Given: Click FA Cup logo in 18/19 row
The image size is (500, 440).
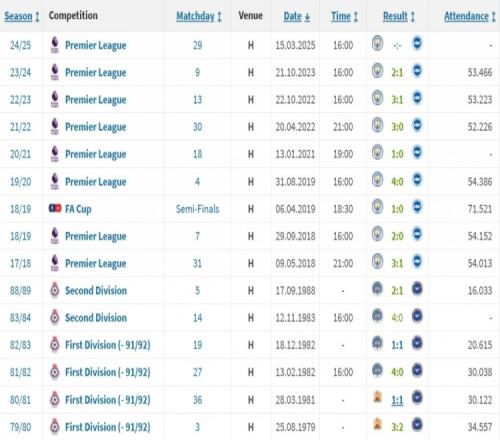Looking at the screenshot, I should (x=55, y=208).
